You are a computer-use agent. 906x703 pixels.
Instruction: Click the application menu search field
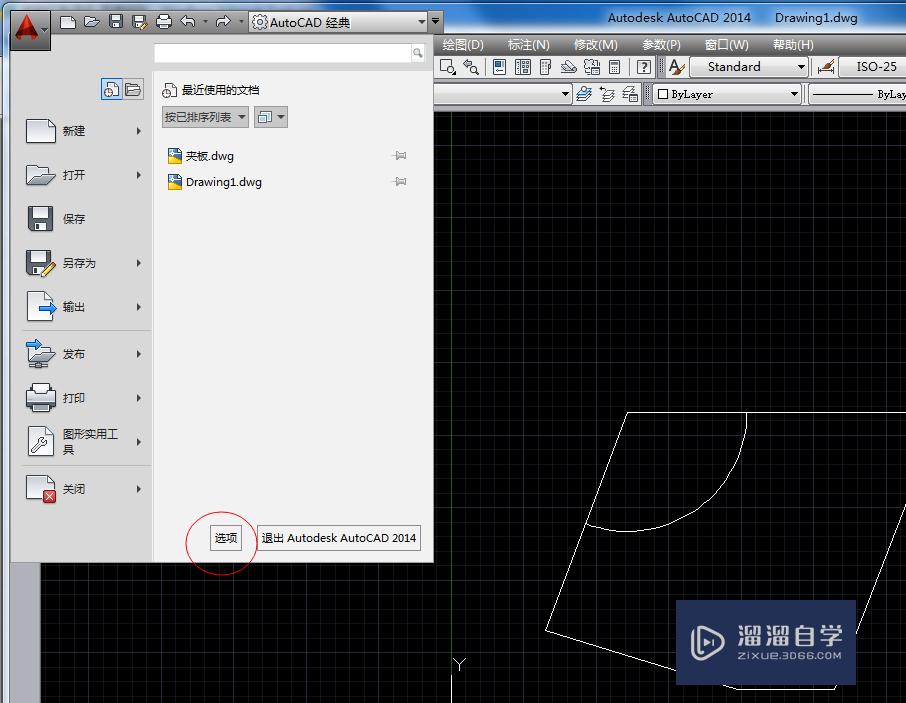point(283,53)
